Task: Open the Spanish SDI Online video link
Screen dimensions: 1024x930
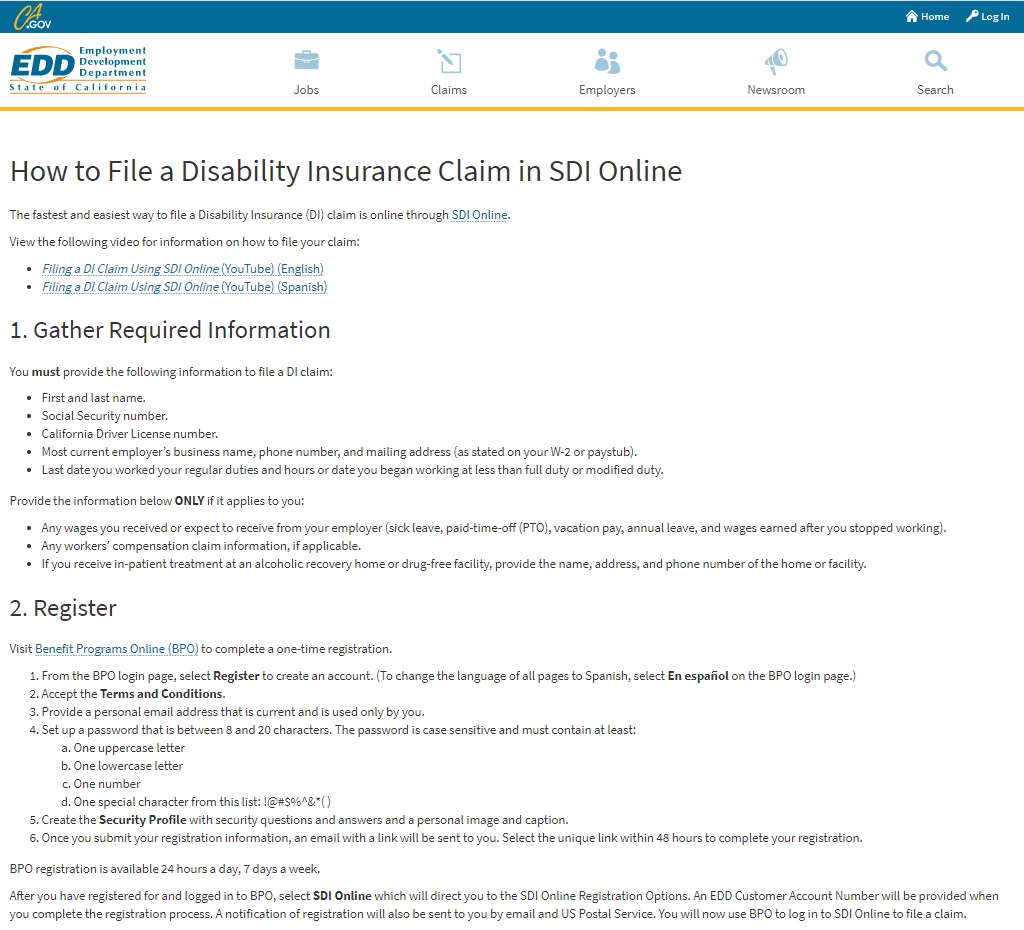Action: (x=184, y=286)
